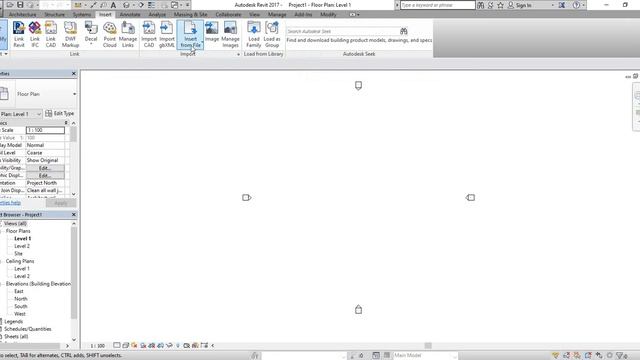The image size is (640, 360).
Task: Open the East elevation view
Action: (x=19, y=291)
